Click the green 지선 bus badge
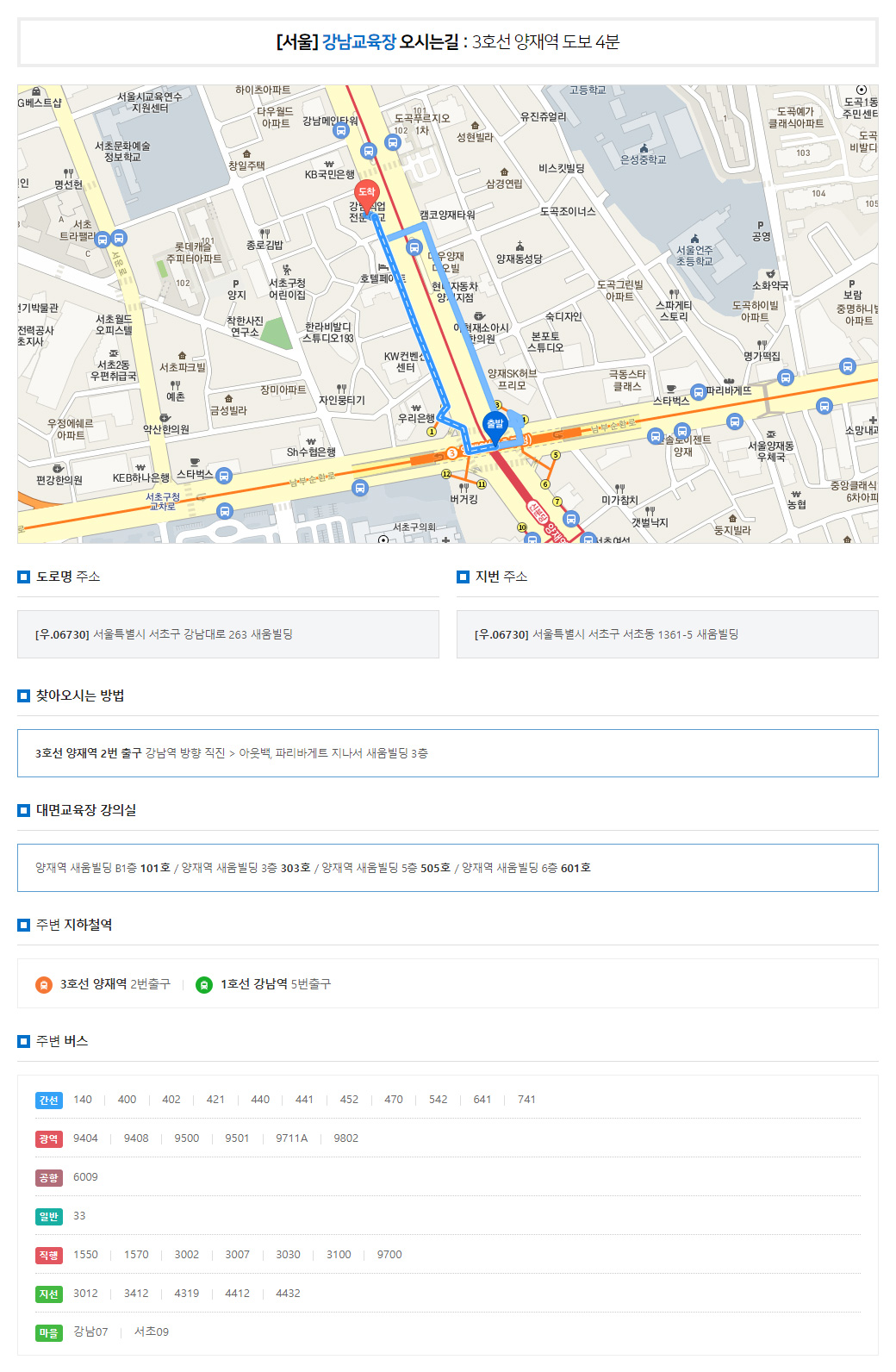This screenshot has height=1372, width=896. pos(49,1294)
